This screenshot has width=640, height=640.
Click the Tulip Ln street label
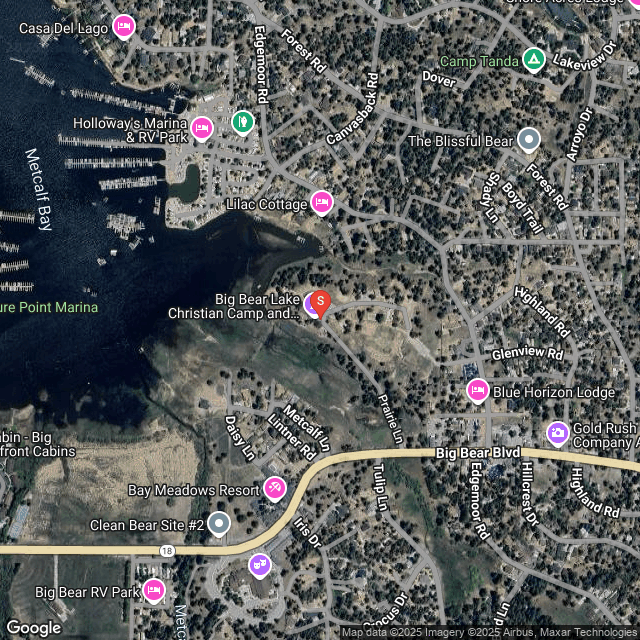coord(380,487)
